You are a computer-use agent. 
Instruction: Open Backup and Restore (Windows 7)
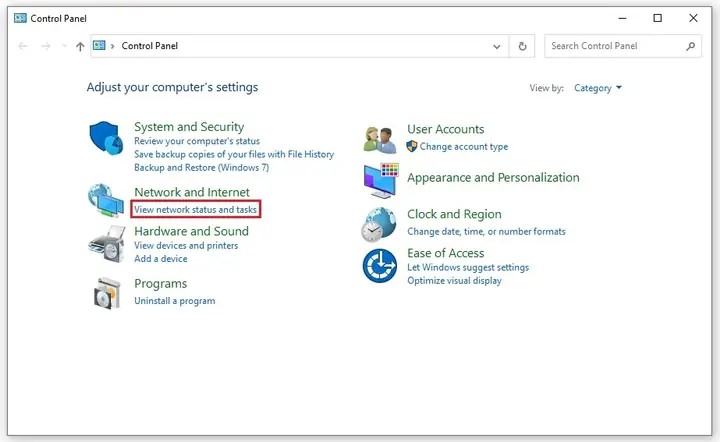point(201,168)
